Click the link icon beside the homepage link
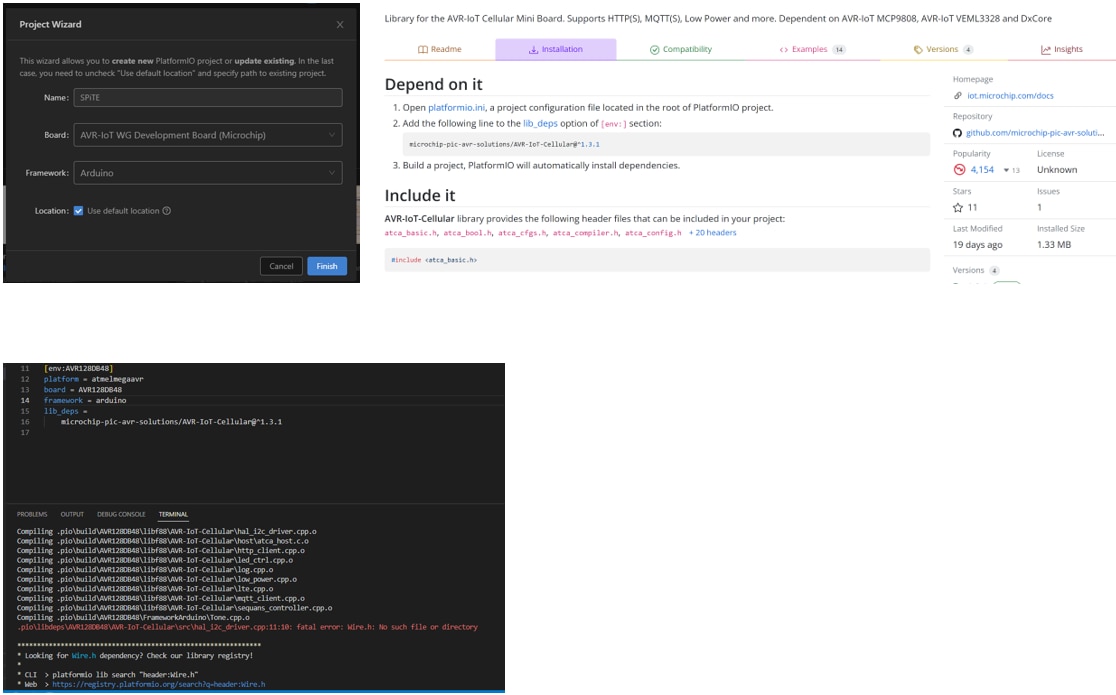This screenshot has height=695, width=1116. [x=958, y=95]
